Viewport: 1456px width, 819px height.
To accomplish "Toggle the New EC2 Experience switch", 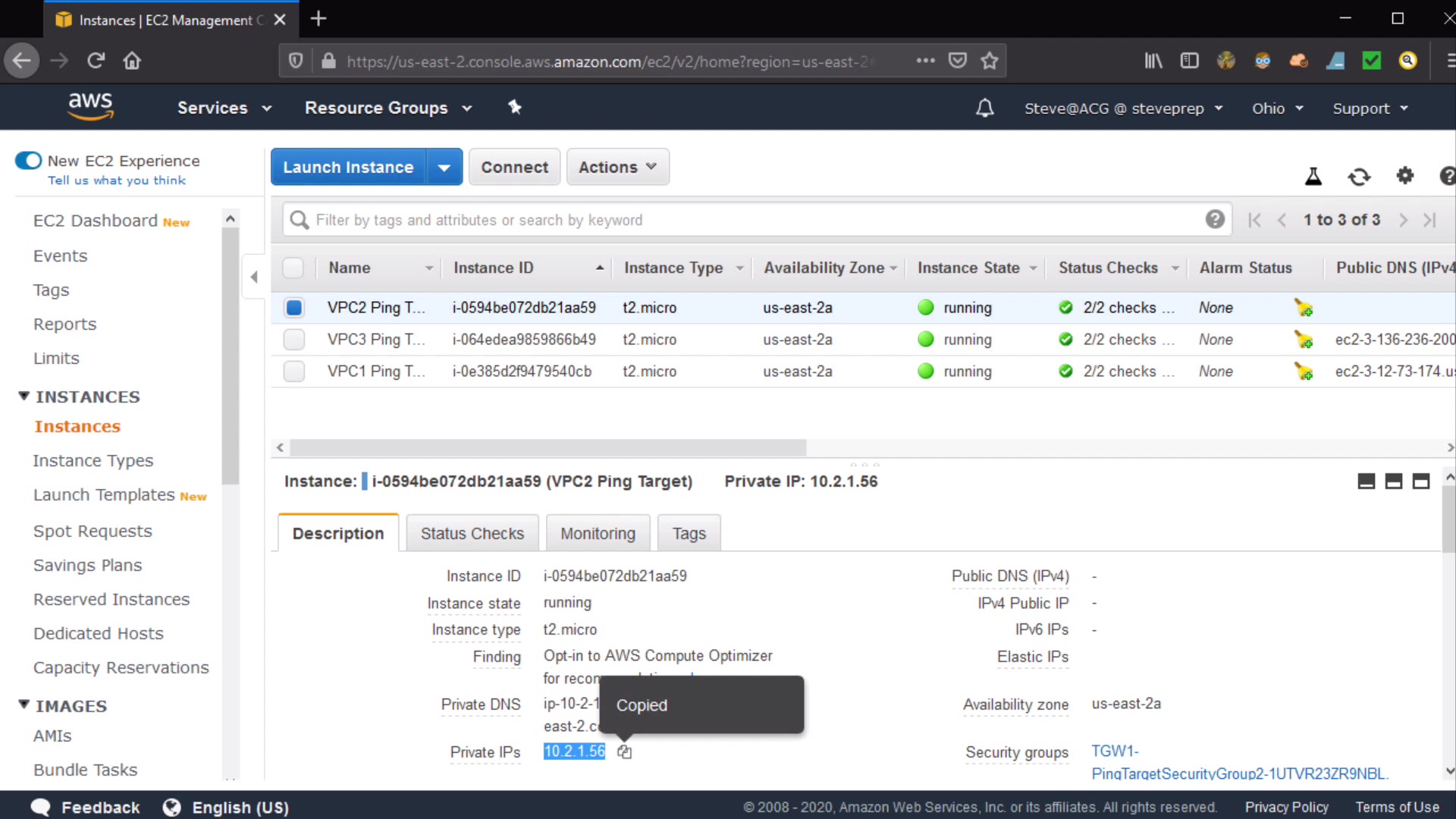I will pyautogui.click(x=29, y=161).
